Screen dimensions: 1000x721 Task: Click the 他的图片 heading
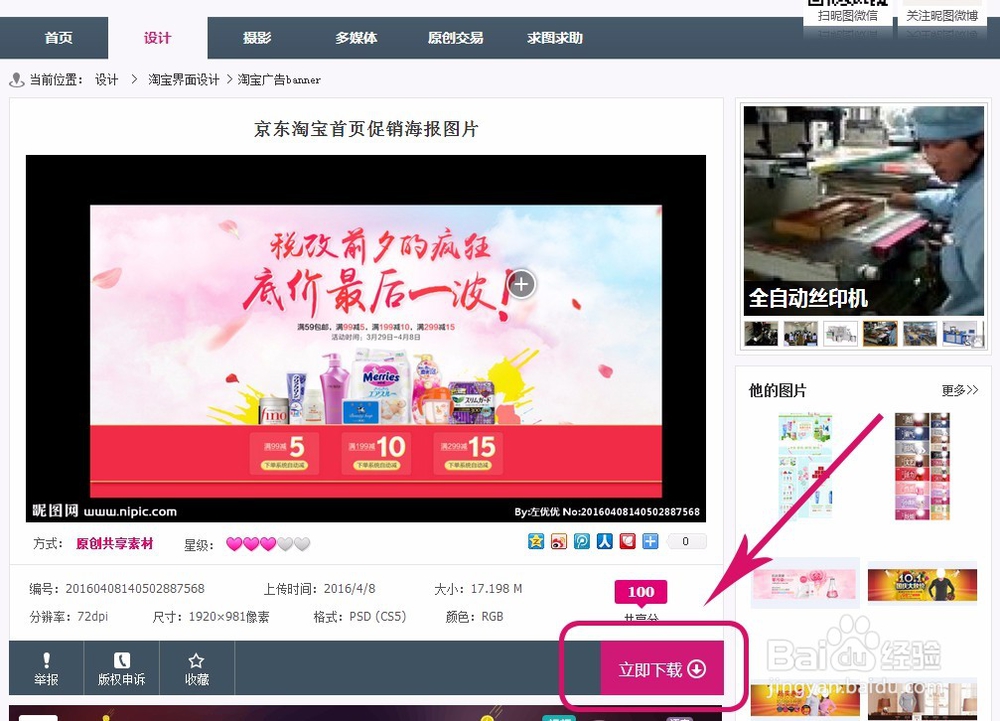[777, 390]
